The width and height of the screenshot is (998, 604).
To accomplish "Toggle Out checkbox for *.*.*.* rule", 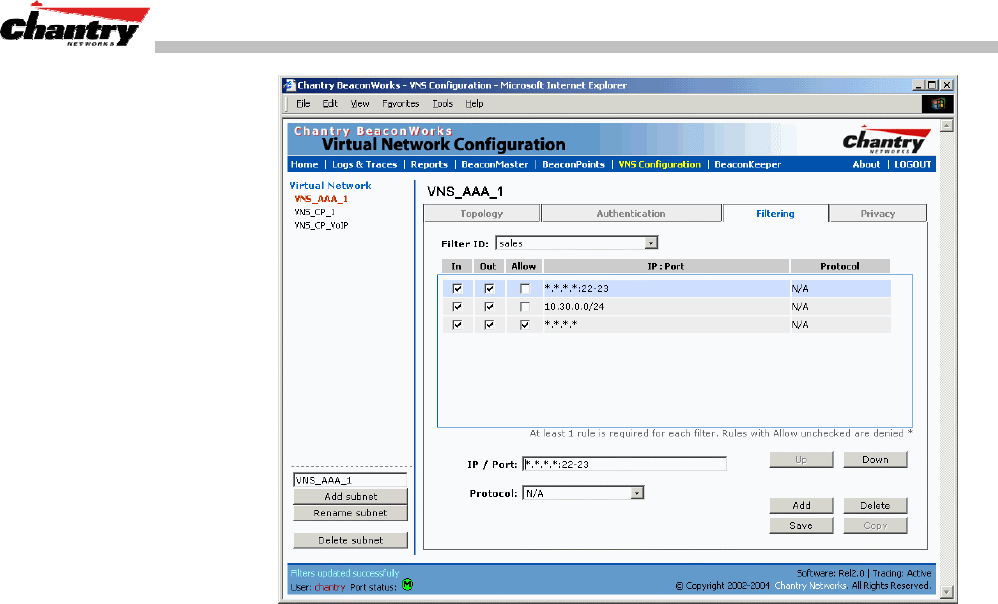I will pos(489,325).
